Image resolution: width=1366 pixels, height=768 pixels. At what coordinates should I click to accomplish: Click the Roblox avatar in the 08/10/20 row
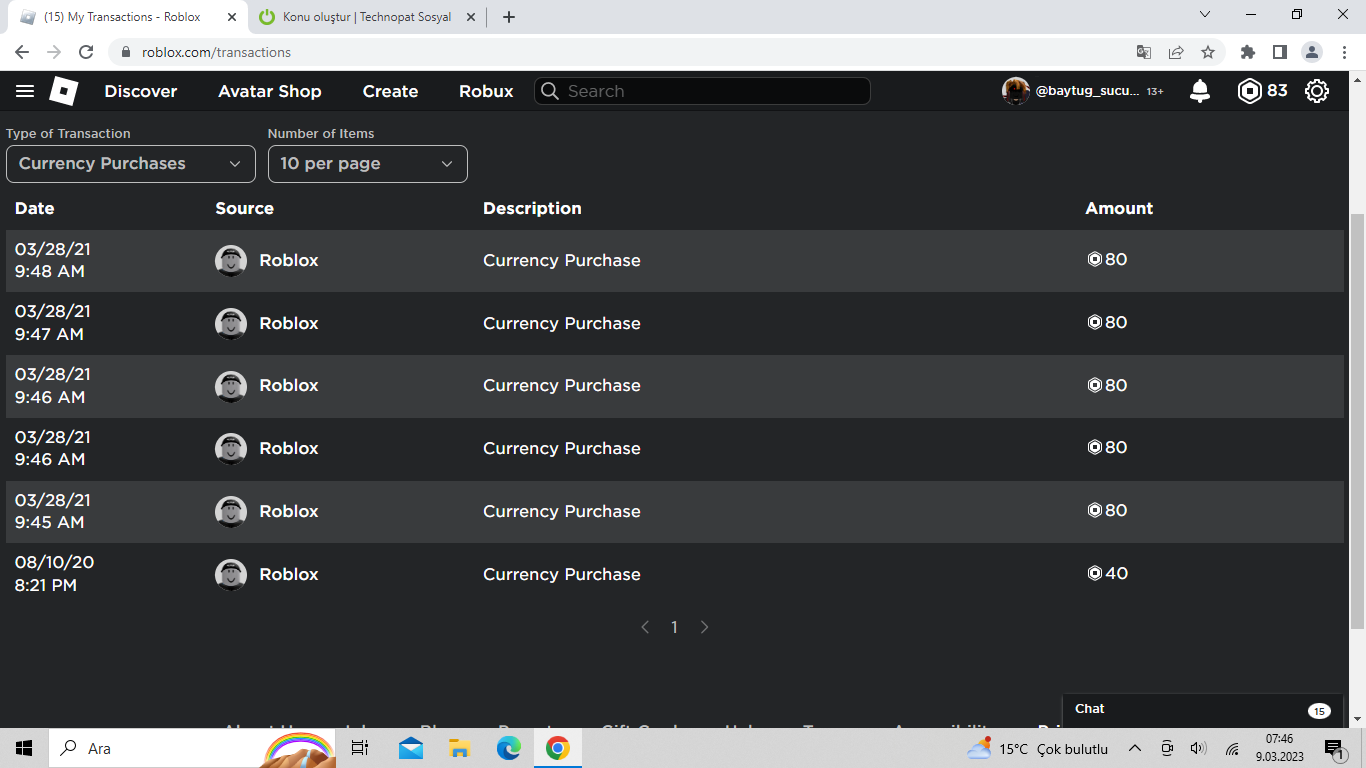click(x=231, y=575)
